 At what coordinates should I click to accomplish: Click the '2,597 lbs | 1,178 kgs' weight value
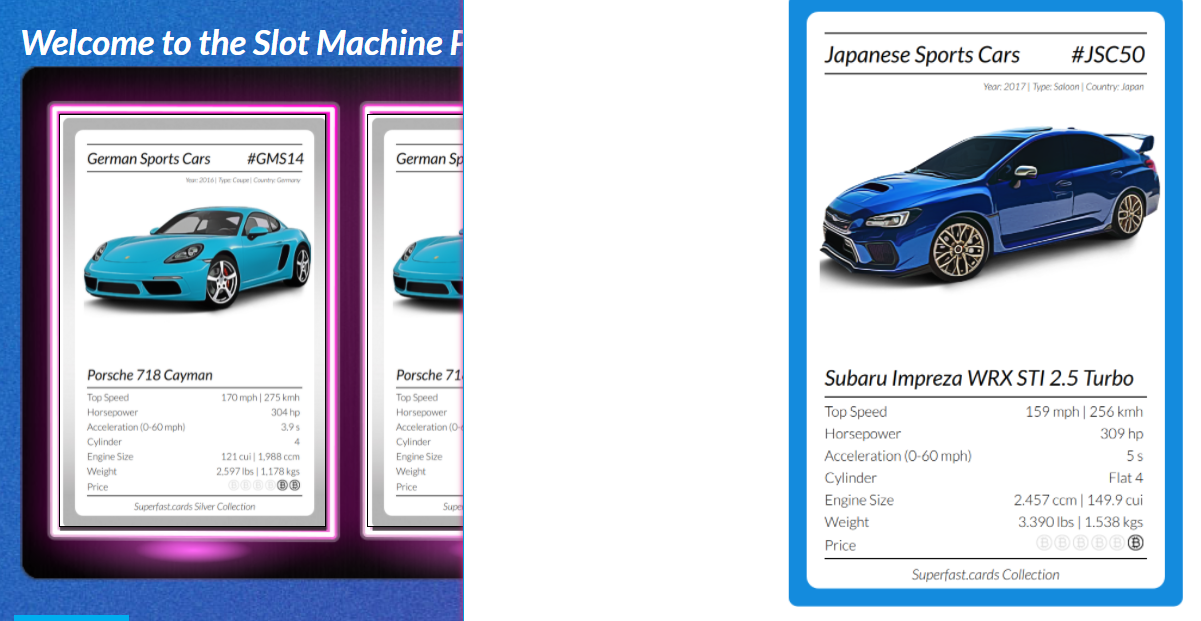pyautogui.click(x=258, y=471)
